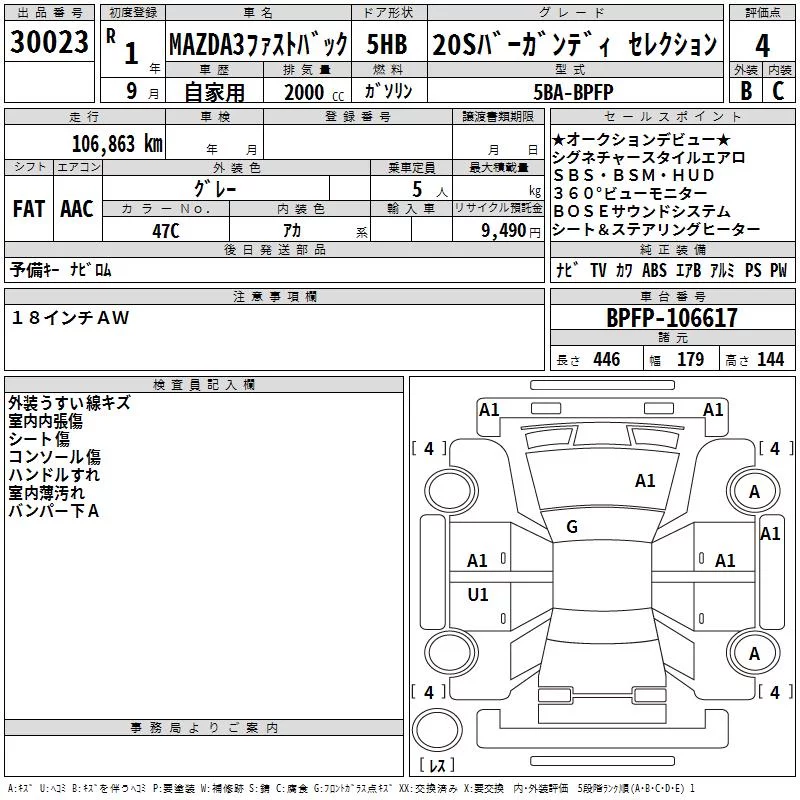The image size is (800, 800).
Task: Click the fuel type ガソリン
Action: (x=389, y=91)
